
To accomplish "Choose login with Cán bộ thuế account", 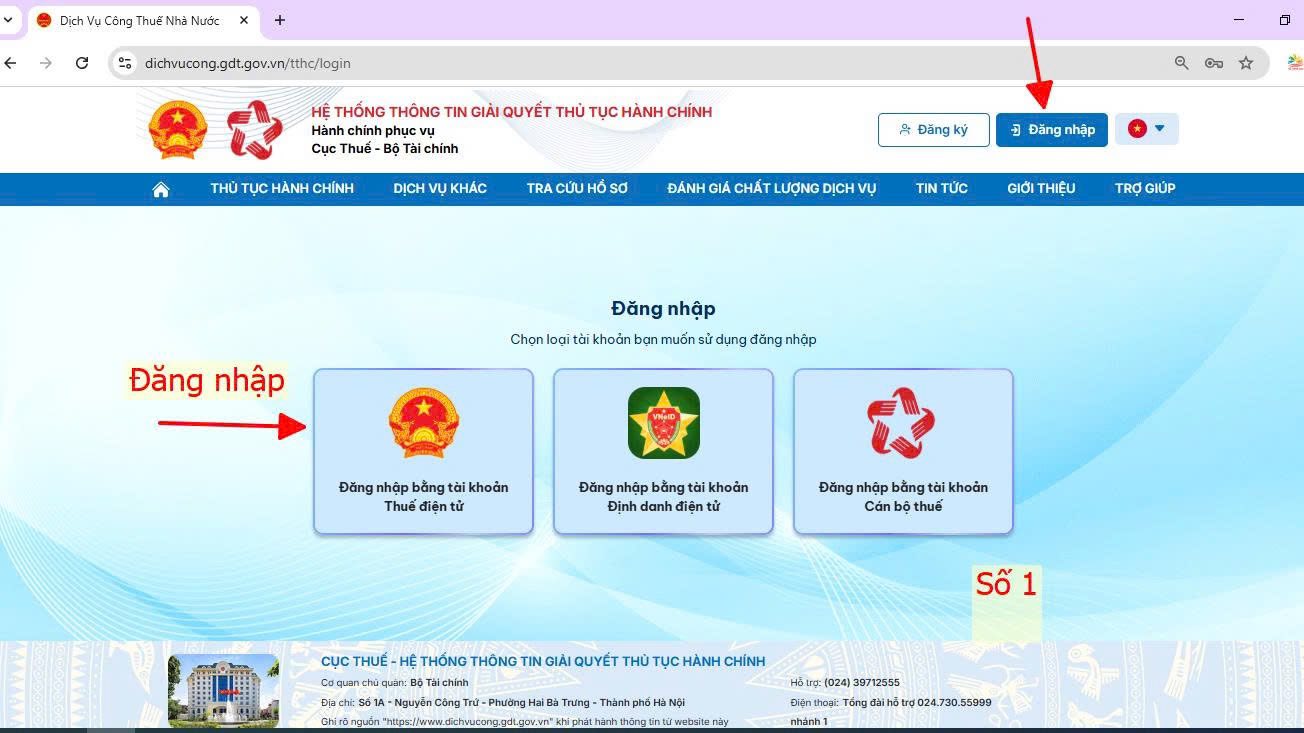I will coord(903,452).
